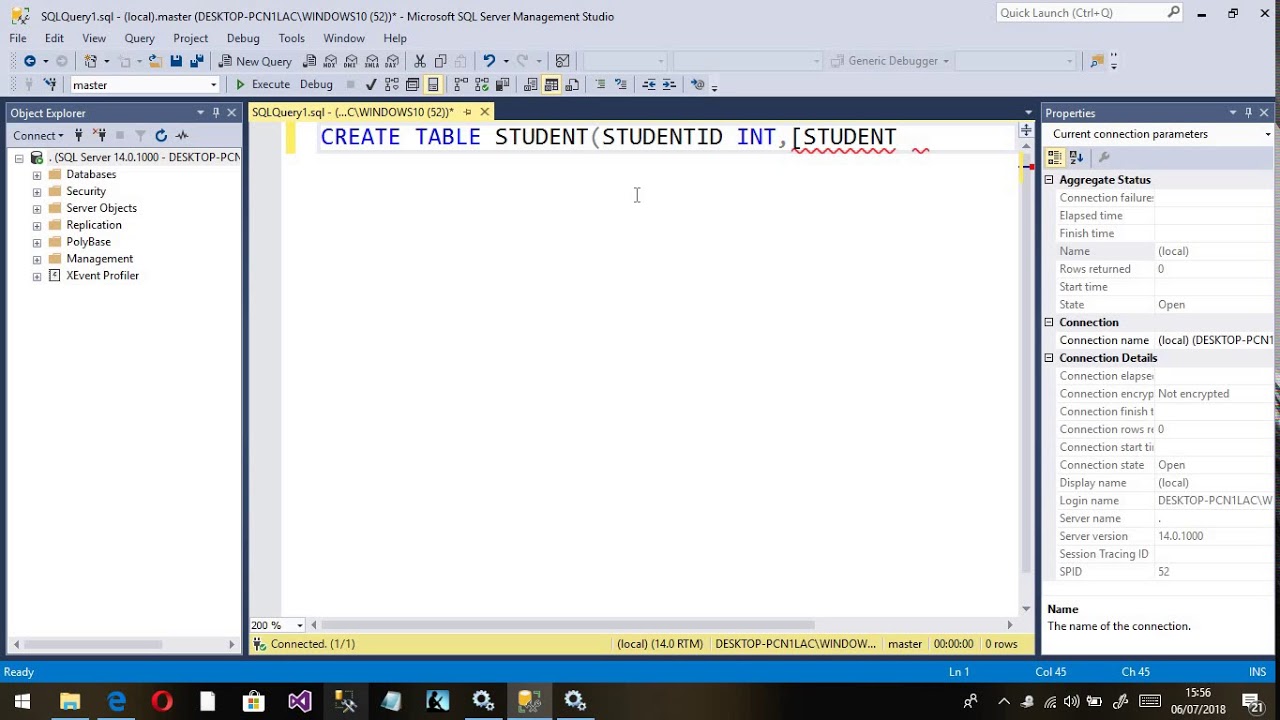Click the Navigate Backward arrow icon
This screenshot has width=1280, height=720.
(30, 61)
